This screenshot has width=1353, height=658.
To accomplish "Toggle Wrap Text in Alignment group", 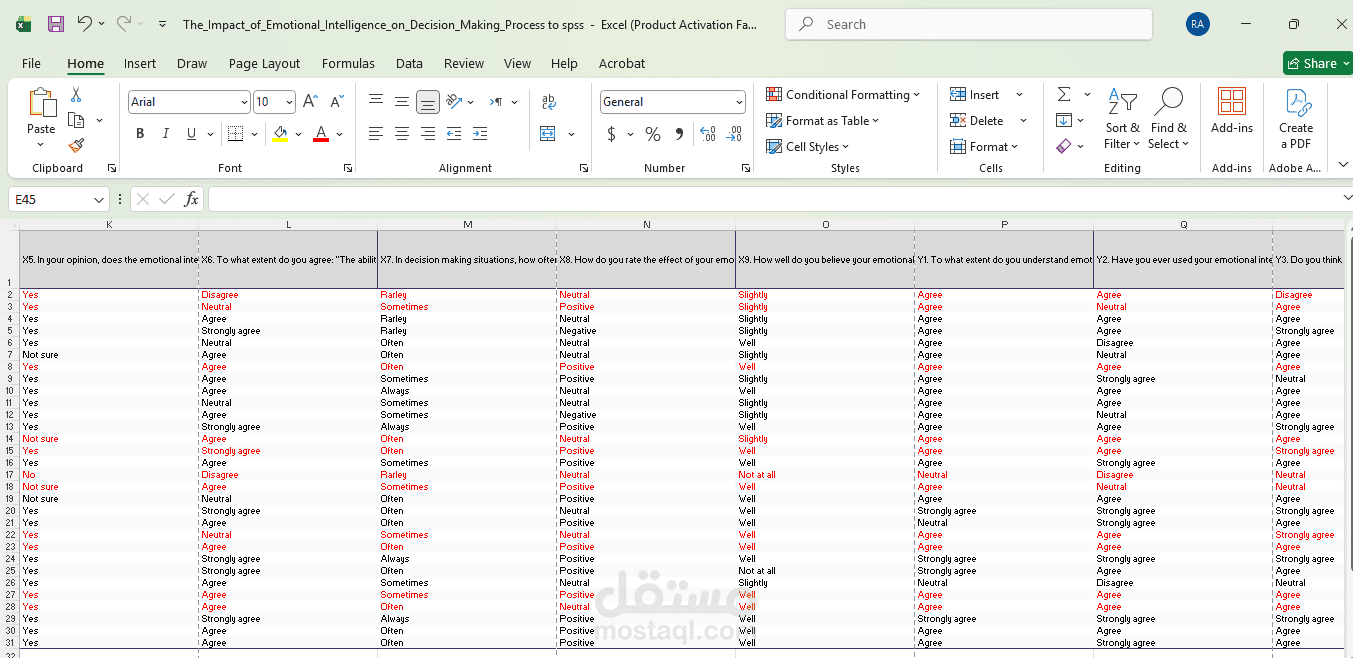I will (548, 102).
